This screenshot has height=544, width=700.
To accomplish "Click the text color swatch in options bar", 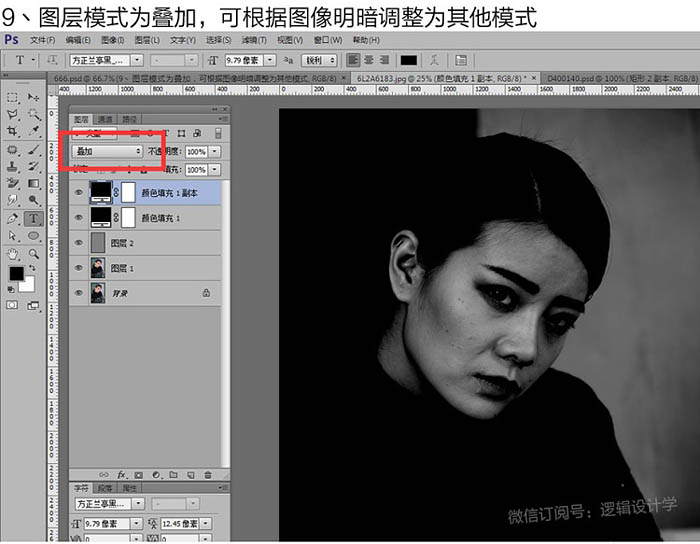I will tap(408, 60).
